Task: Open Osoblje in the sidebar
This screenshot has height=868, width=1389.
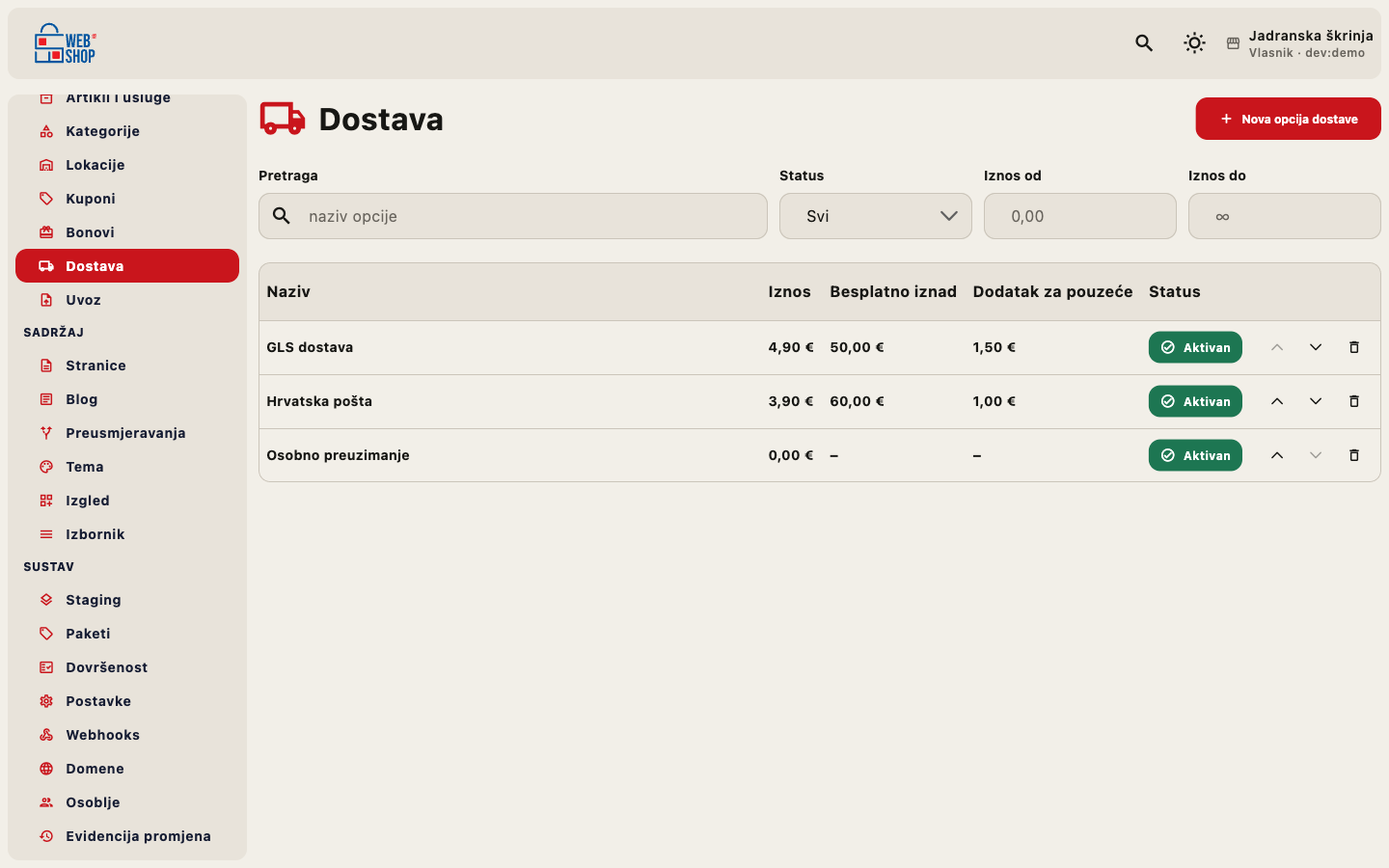Action: (x=127, y=802)
